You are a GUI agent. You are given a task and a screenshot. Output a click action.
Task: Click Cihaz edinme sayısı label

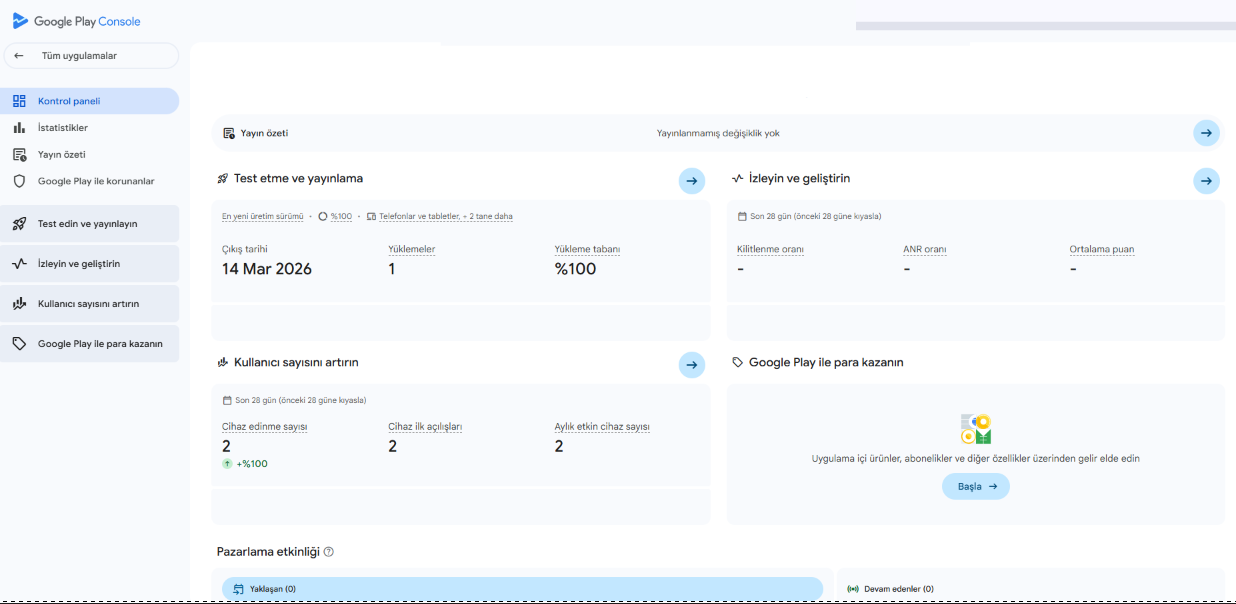point(264,427)
